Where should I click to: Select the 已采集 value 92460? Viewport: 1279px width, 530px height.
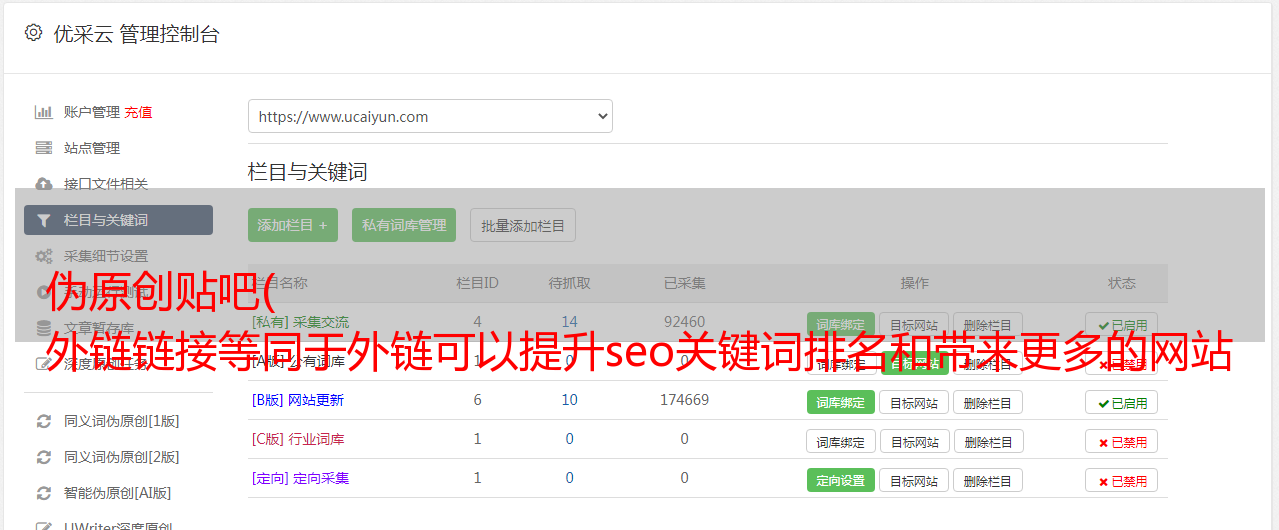click(x=685, y=322)
